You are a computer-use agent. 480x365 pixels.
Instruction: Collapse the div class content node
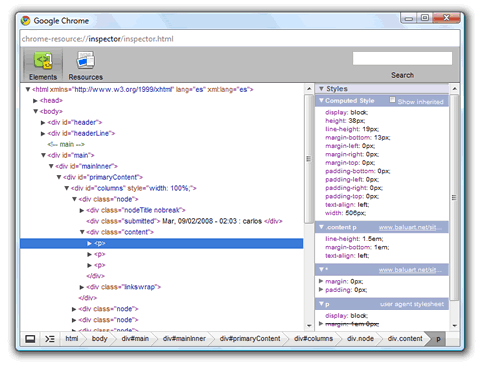(82, 232)
